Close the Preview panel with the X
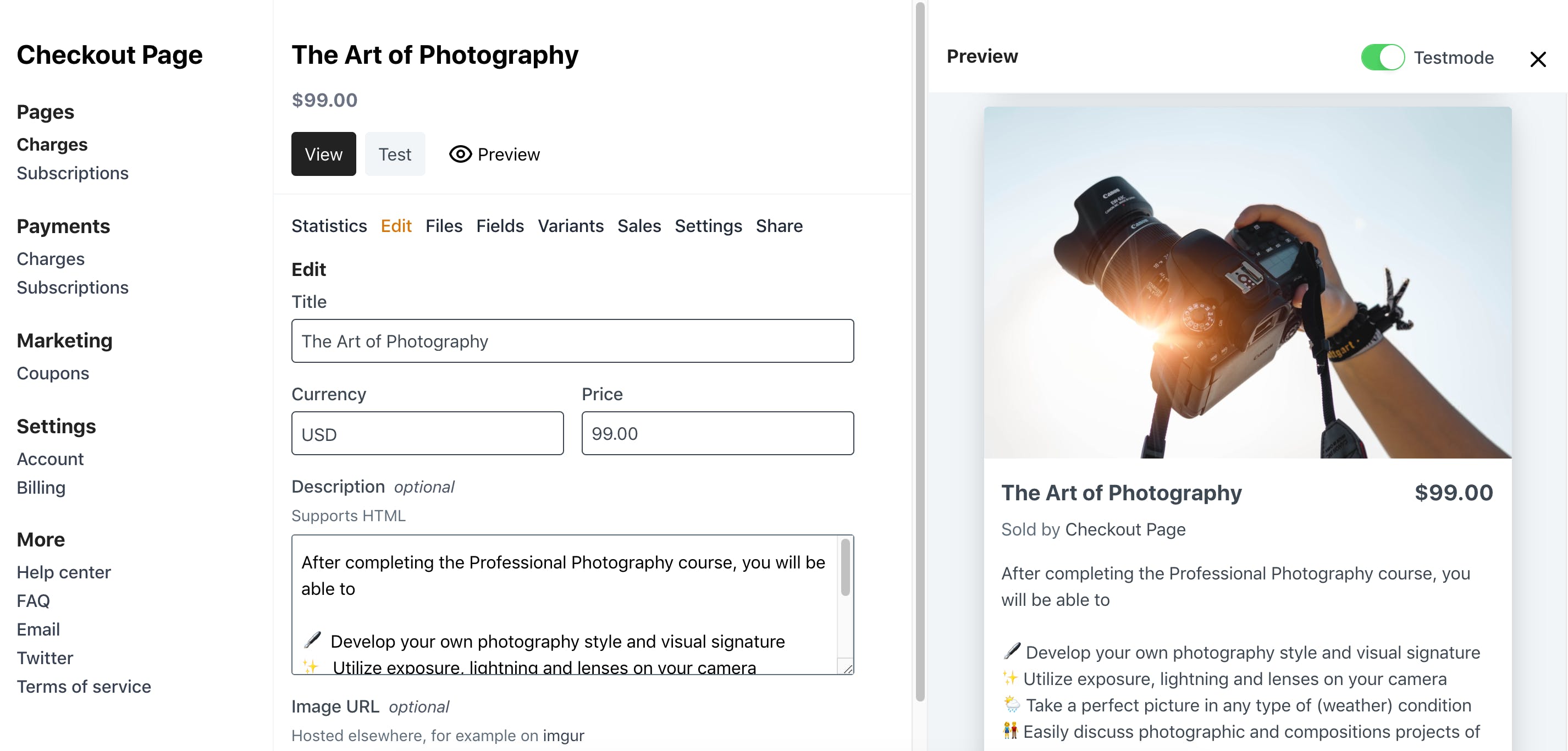The width and height of the screenshot is (1568, 751). [x=1538, y=59]
